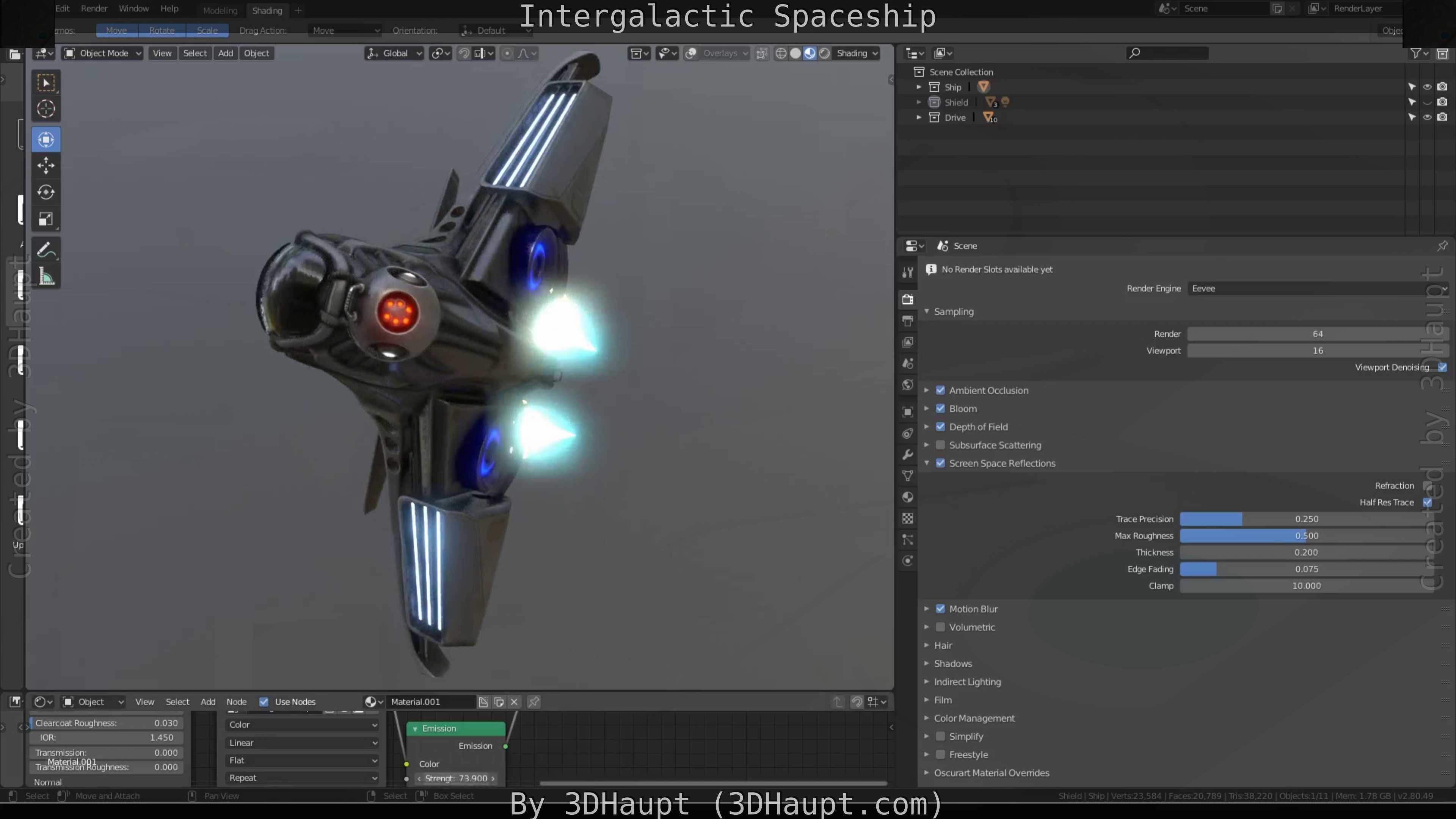The height and width of the screenshot is (819, 1456).
Task: Activate the Rotate tool icon
Action: pyautogui.click(x=46, y=192)
